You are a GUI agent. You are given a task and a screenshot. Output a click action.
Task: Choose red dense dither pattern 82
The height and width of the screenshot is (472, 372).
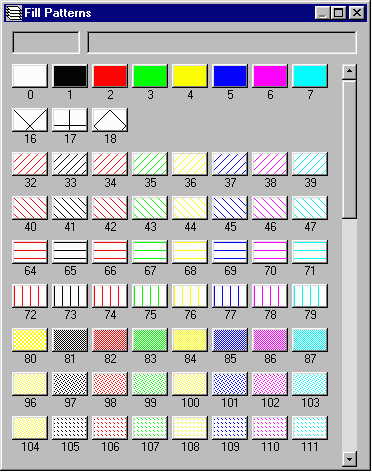110,340
